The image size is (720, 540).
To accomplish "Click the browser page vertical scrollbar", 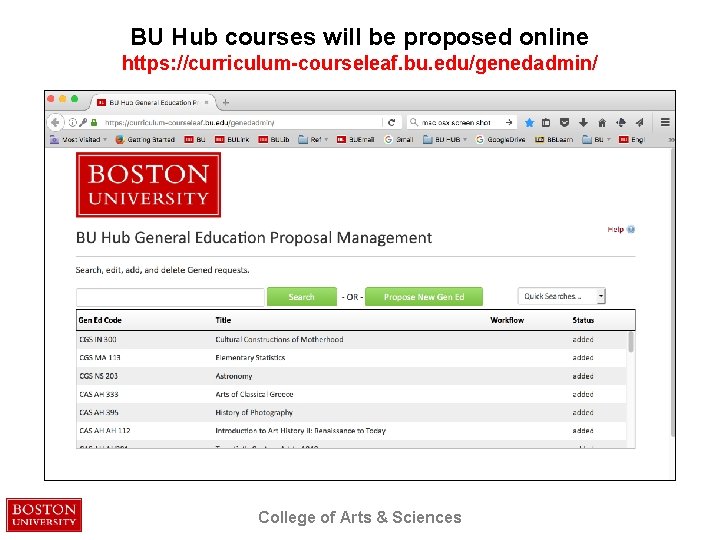I will tap(673, 292).
